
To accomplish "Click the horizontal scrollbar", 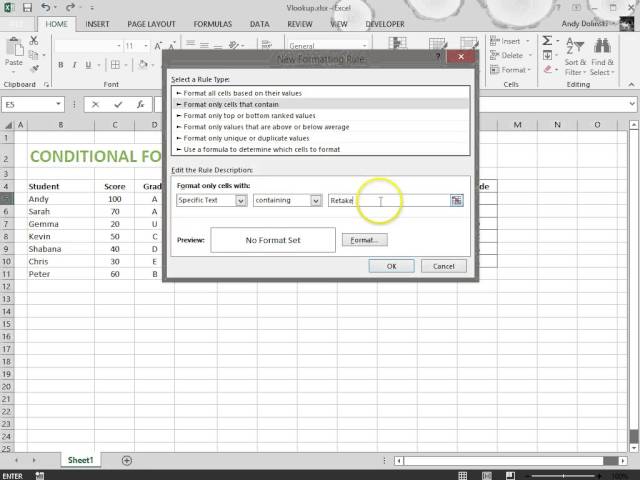I will click(x=512, y=460).
